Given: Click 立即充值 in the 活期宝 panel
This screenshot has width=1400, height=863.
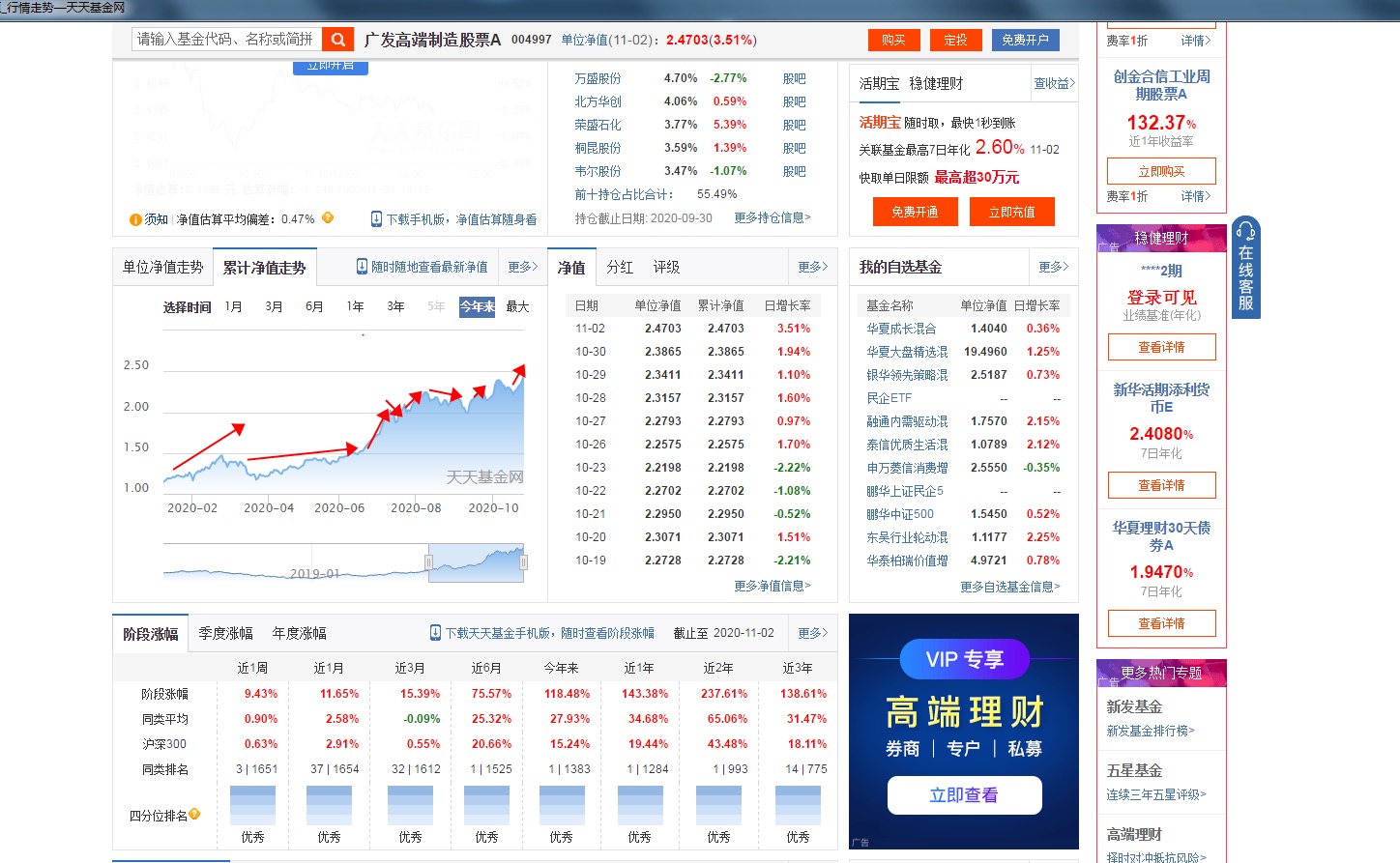Looking at the screenshot, I should pyautogui.click(x=1011, y=211).
